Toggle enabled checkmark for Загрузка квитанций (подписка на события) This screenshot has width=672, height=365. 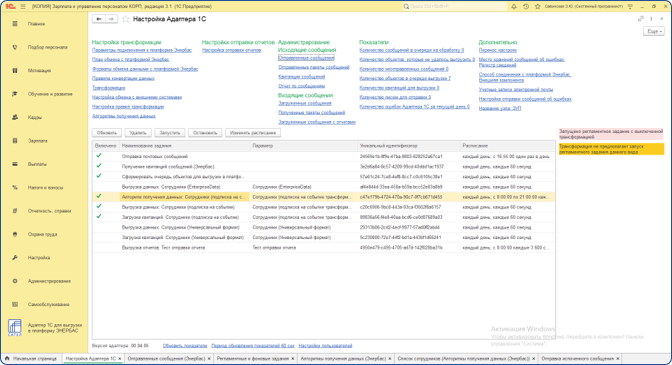click(99, 216)
